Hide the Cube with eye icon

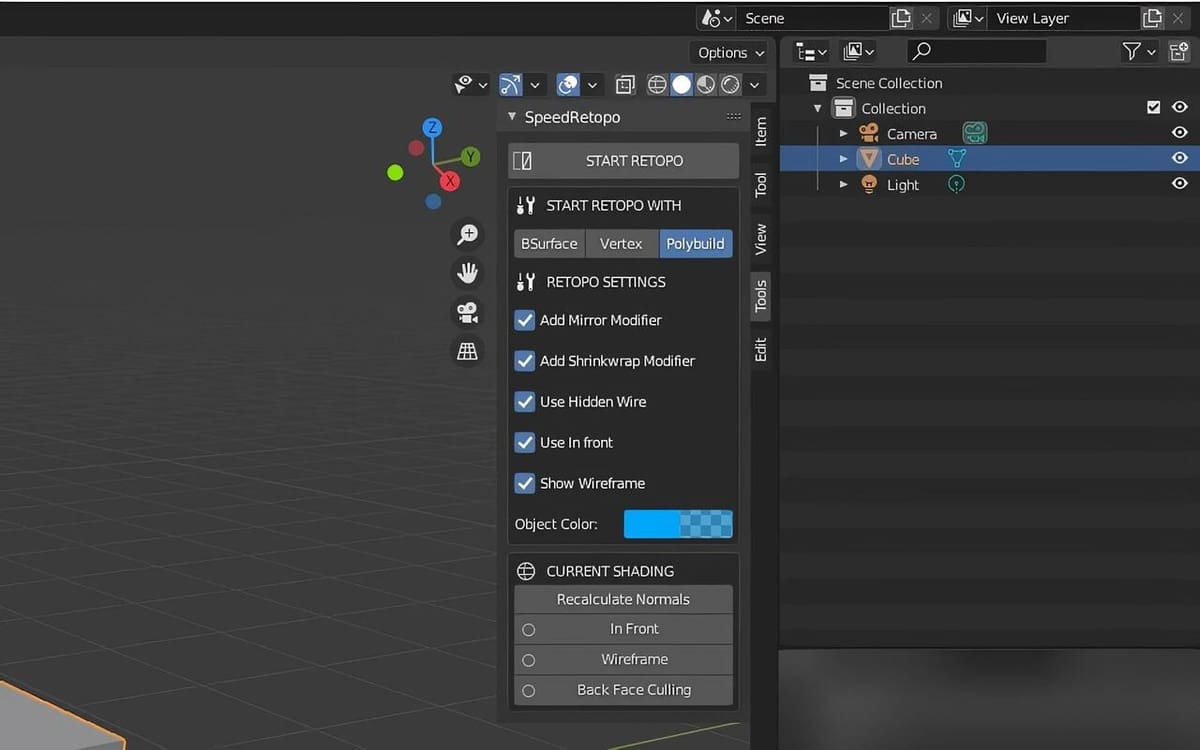click(x=1180, y=158)
